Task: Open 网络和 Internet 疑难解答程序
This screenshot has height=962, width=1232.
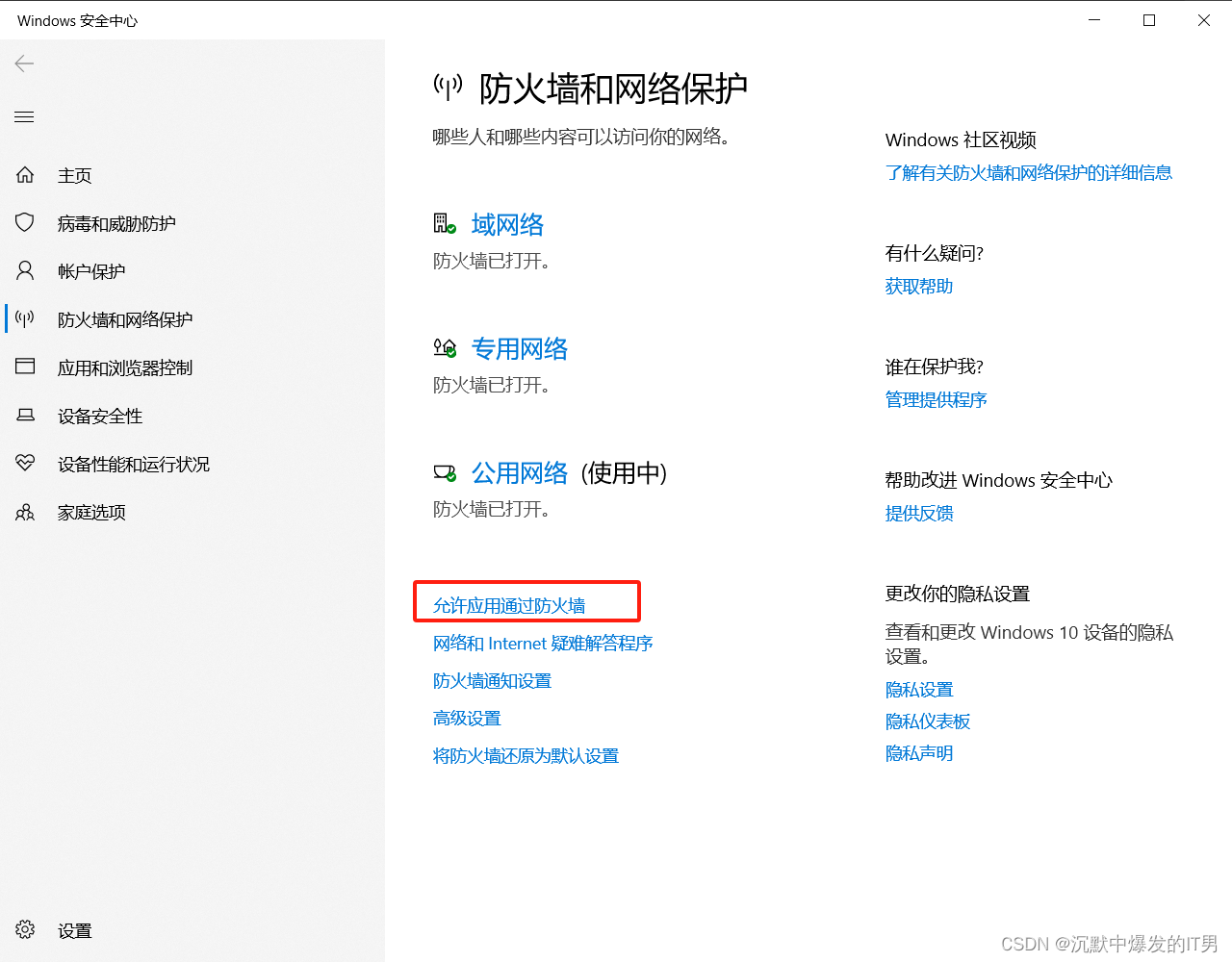Action: (x=543, y=643)
